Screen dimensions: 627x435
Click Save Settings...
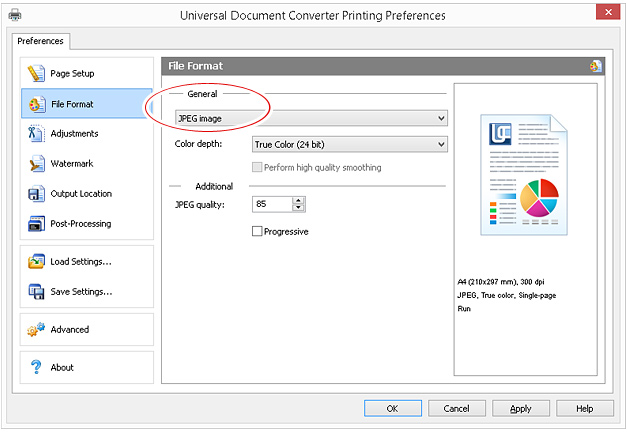coord(87,291)
